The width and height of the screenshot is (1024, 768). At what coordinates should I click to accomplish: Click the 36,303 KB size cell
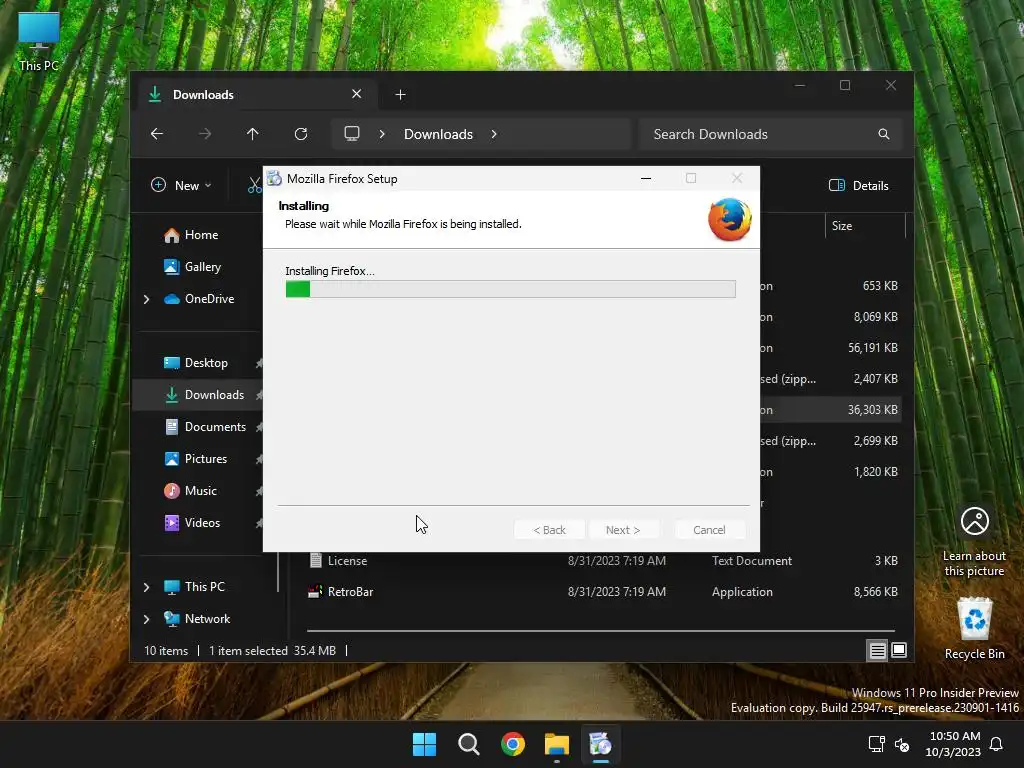pos(872,410)
